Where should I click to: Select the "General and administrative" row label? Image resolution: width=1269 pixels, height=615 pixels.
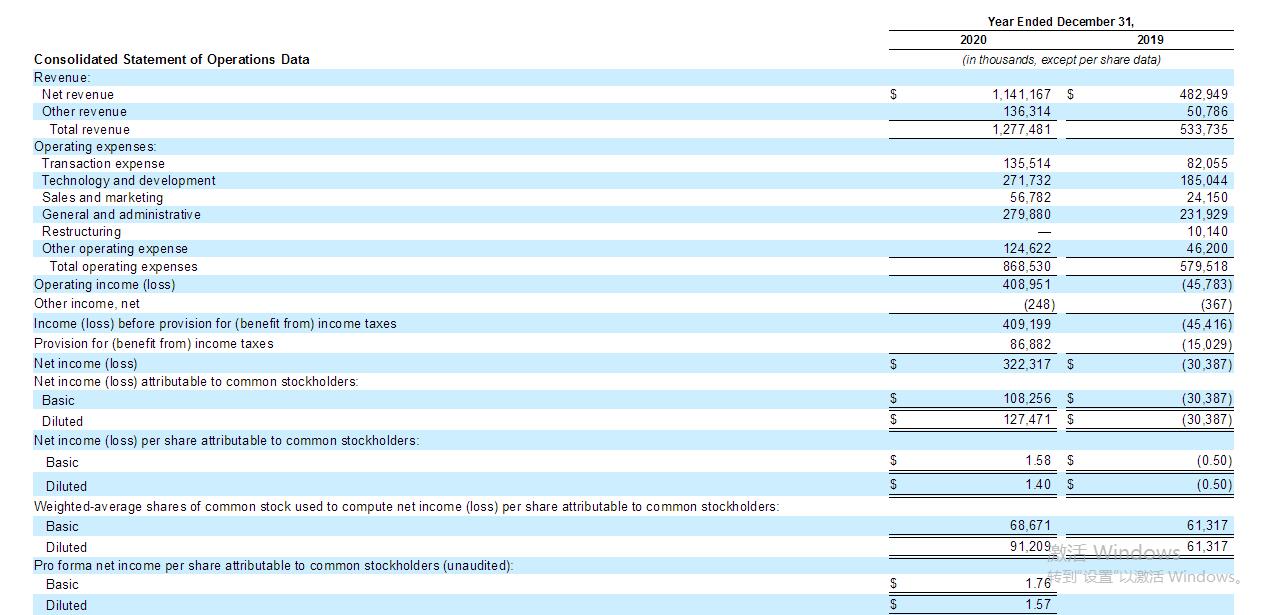pyautogui.click(x=121, y=215)
